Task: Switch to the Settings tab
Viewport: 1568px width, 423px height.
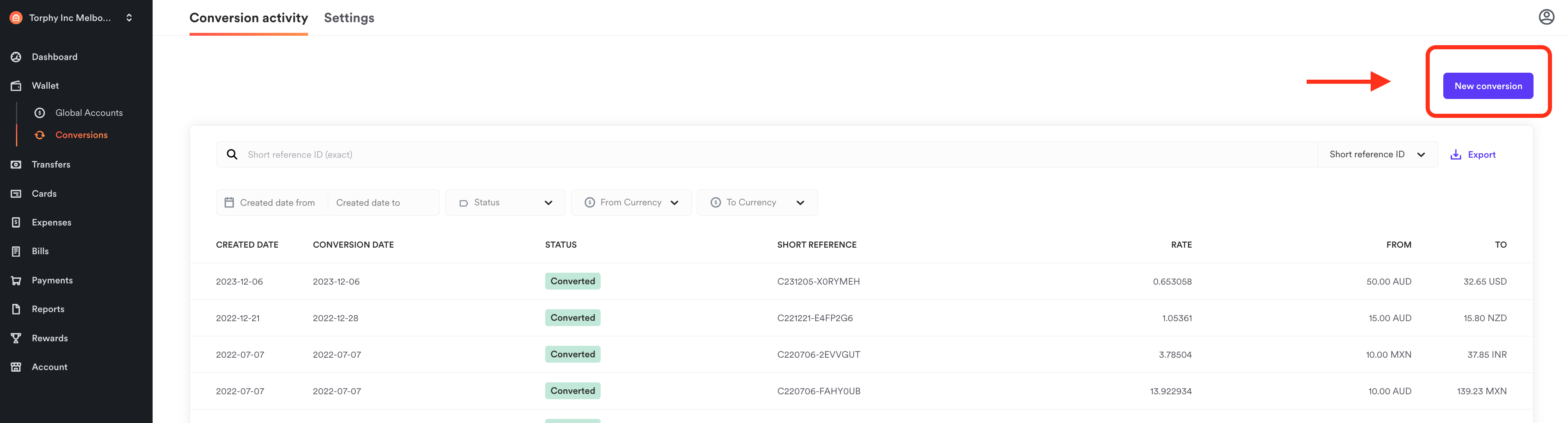Action: coord(349,18)
